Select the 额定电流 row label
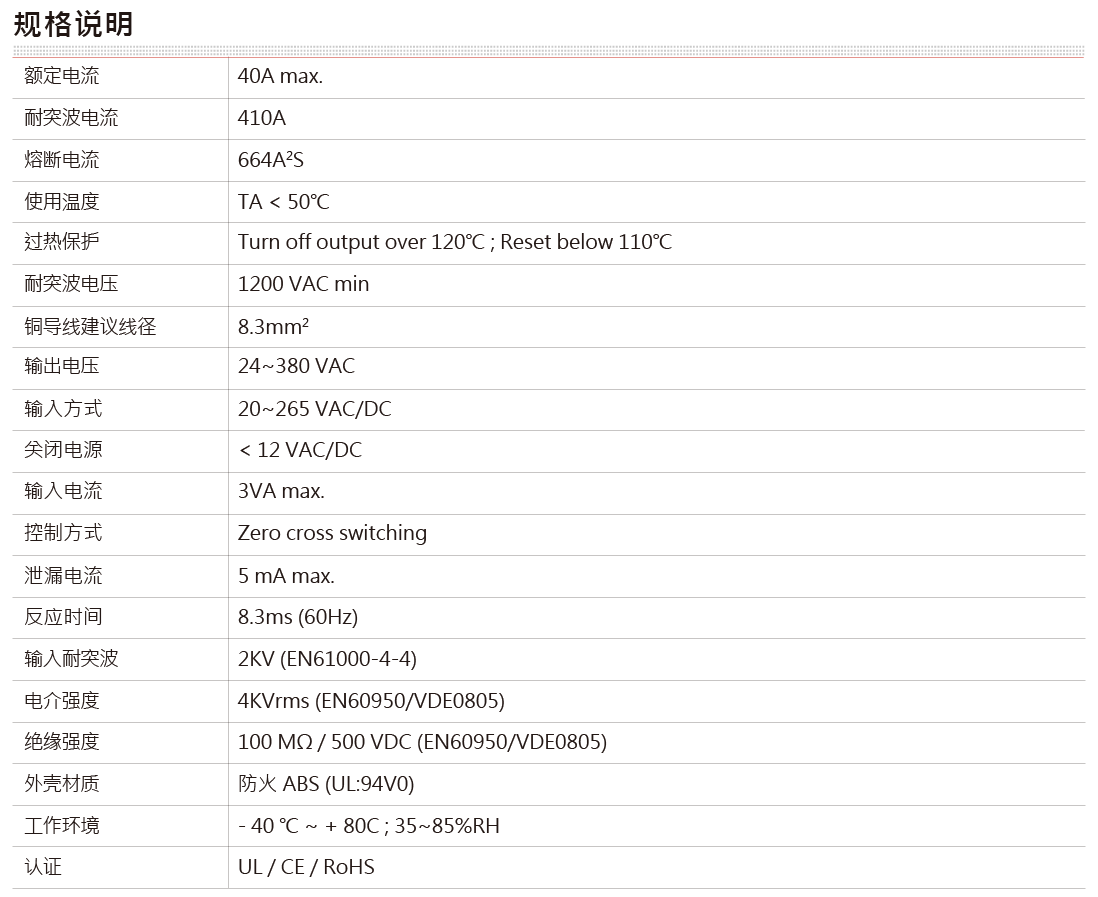Screen dimensions: 1098x897 tap(62, 77)
